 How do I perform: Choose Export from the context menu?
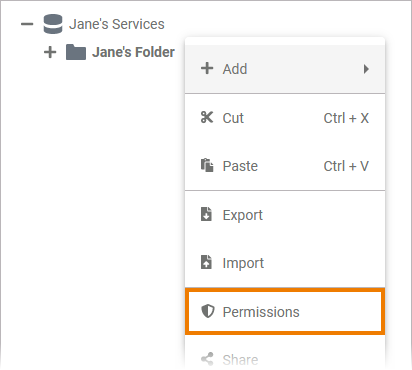click(x=285, y=215)
